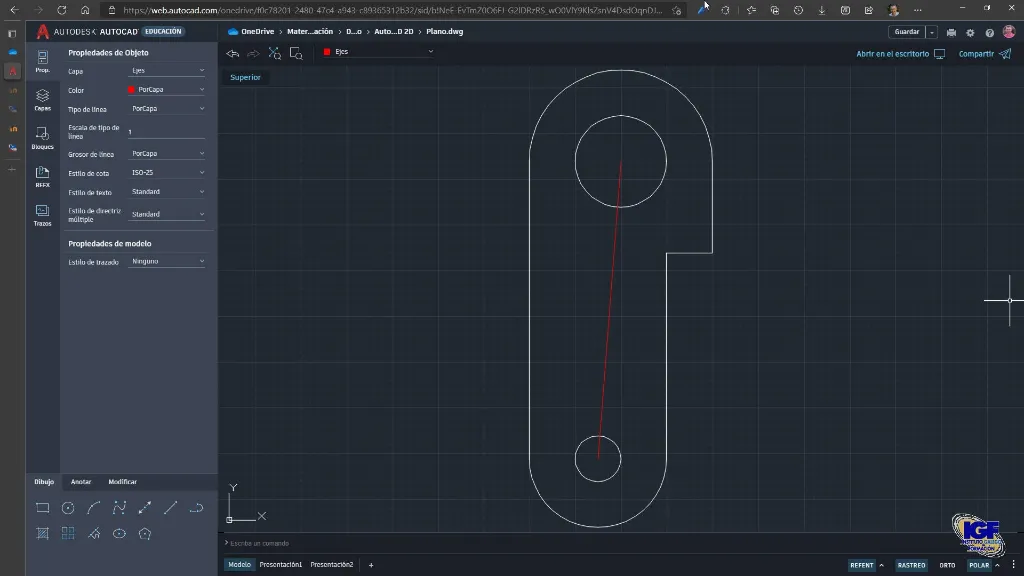Click the zoom window icon

(x=296, y=54)
